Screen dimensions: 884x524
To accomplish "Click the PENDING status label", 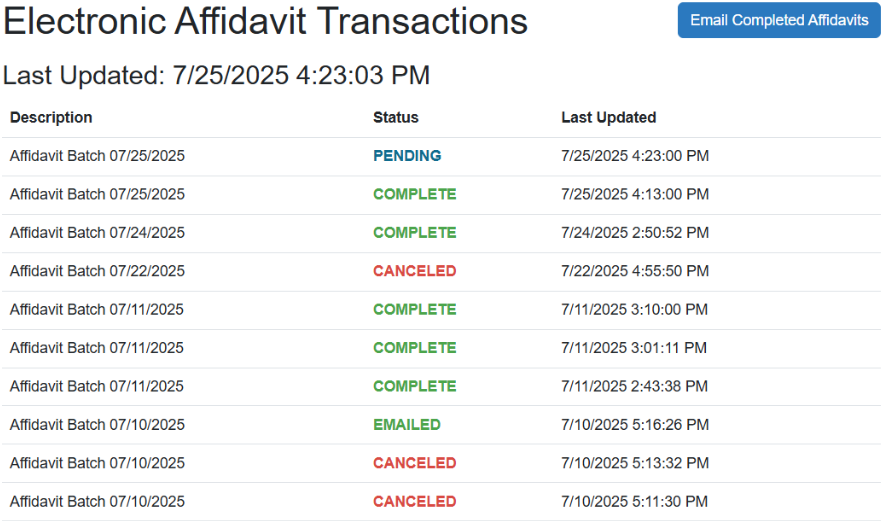I will [x=407, y=156].
